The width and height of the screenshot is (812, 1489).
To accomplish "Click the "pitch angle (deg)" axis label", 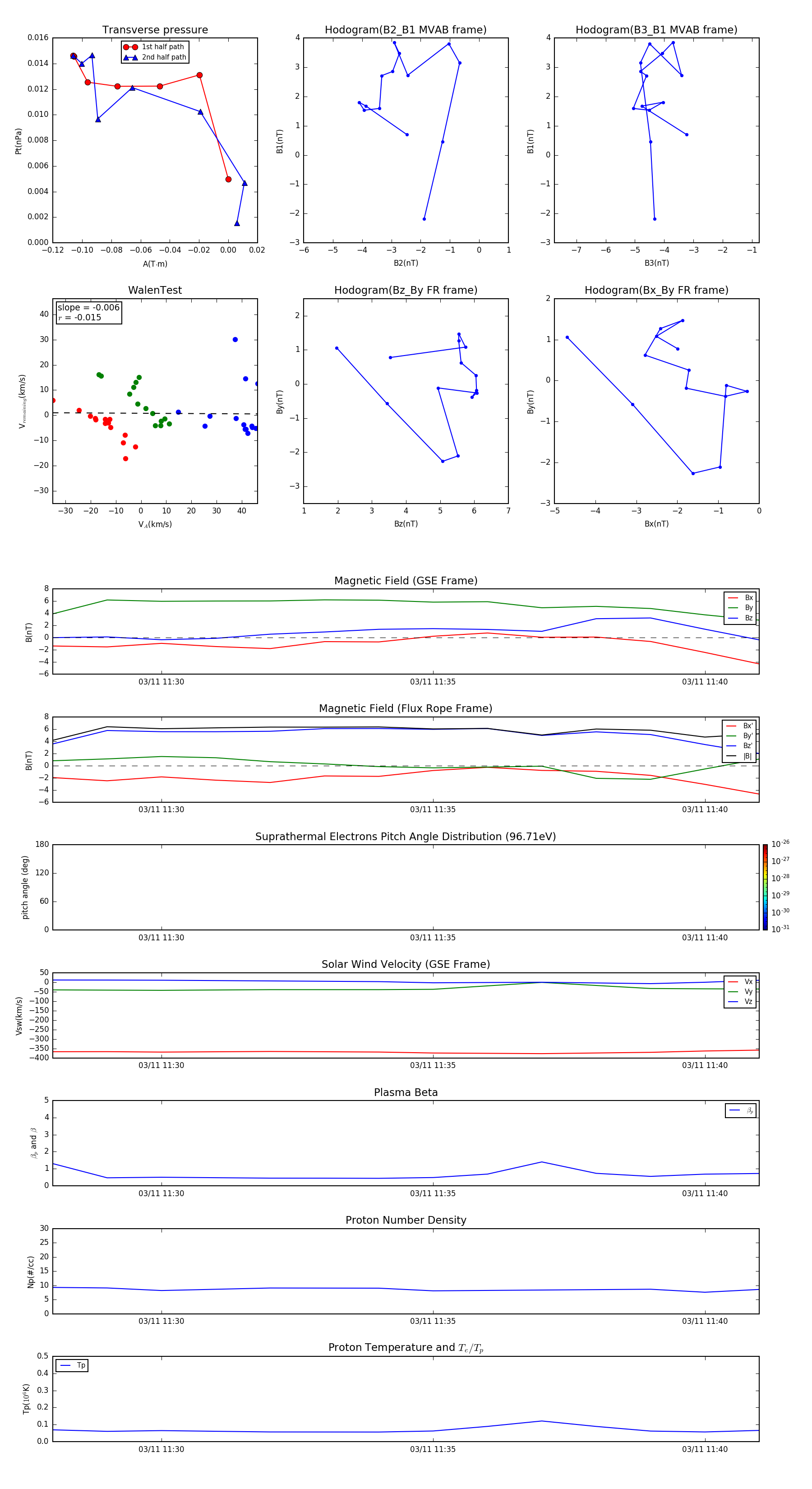I will pos(25,887).
